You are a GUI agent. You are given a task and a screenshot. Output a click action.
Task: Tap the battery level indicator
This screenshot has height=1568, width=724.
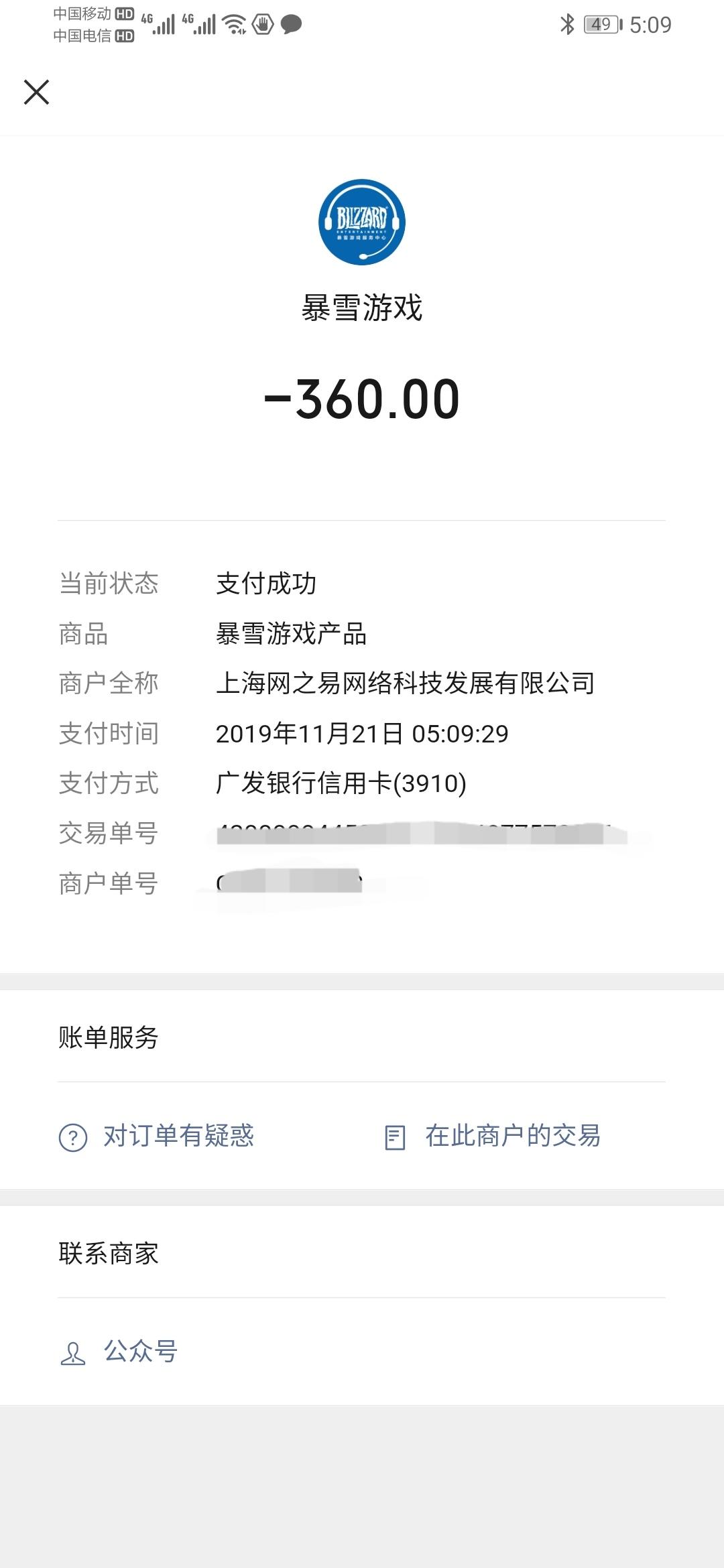point(603,25)
